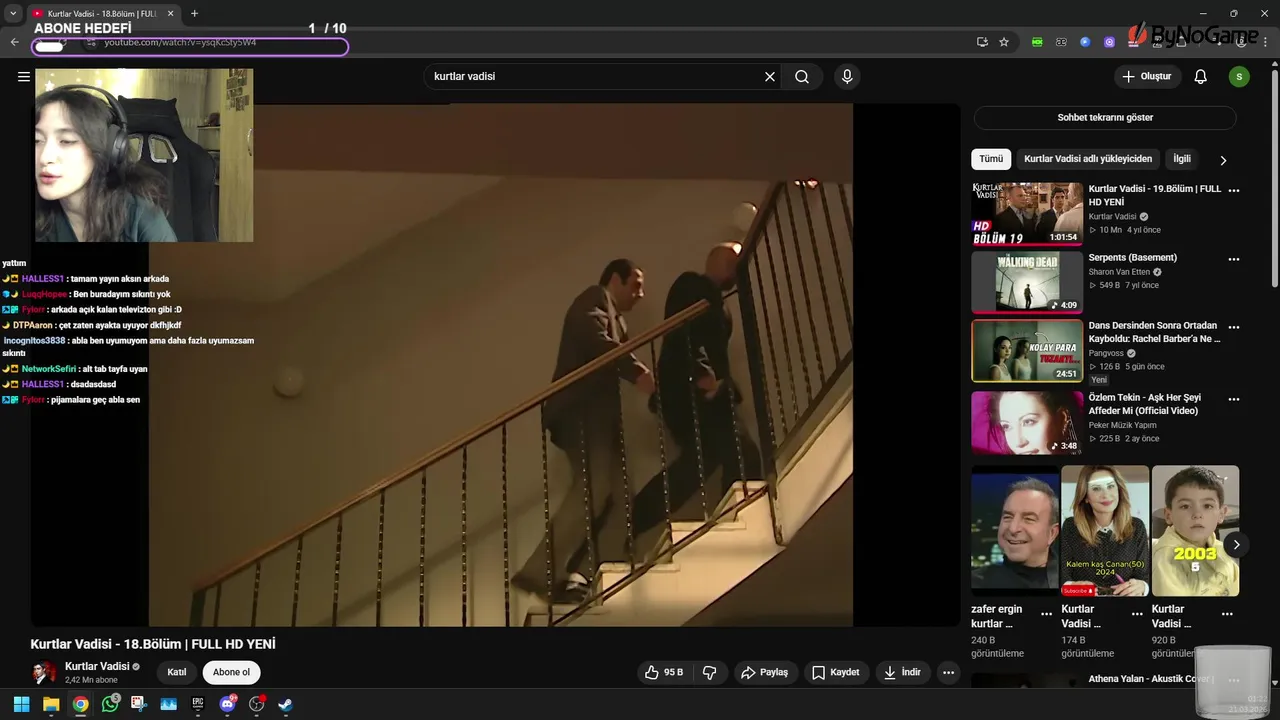Show more filter chips with the arrow
This screenshot has width=1280, height=720.
point(1222,160)
